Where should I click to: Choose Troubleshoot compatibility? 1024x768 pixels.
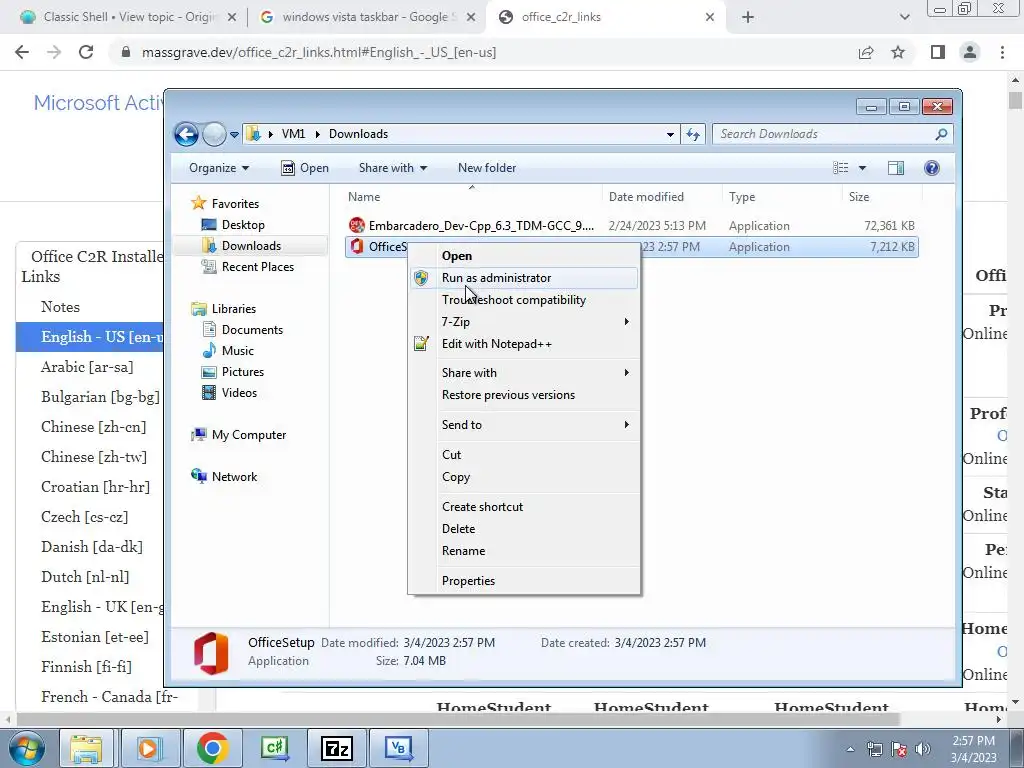(524, 300)
